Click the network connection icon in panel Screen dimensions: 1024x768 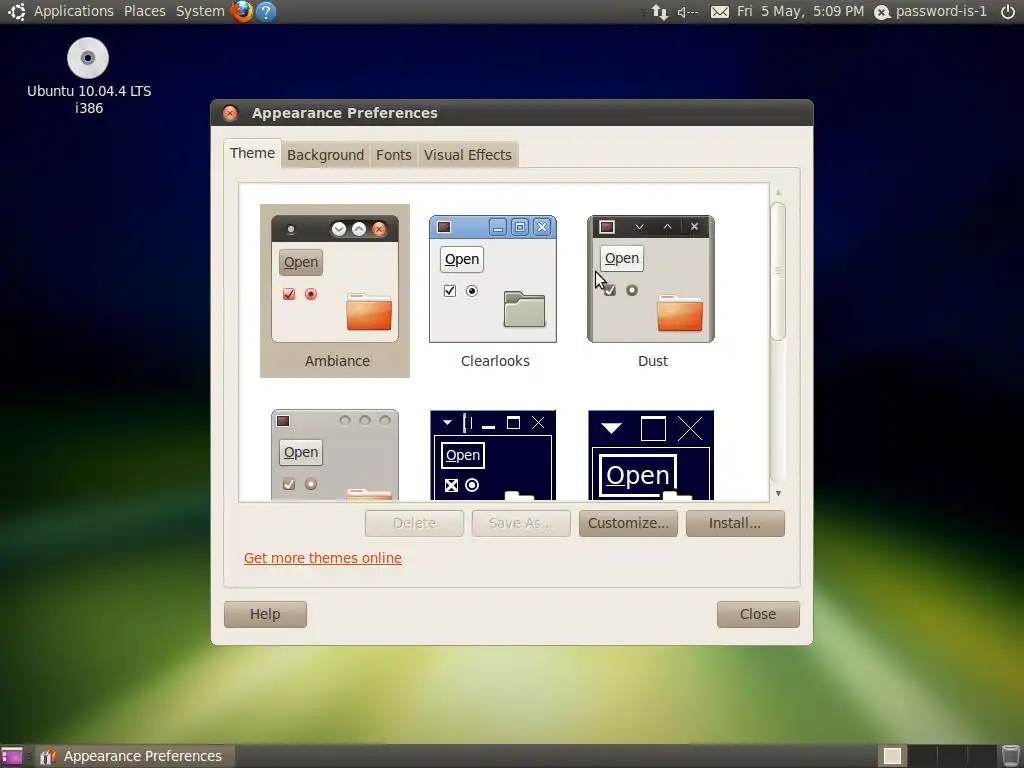[x=660, y=12]
